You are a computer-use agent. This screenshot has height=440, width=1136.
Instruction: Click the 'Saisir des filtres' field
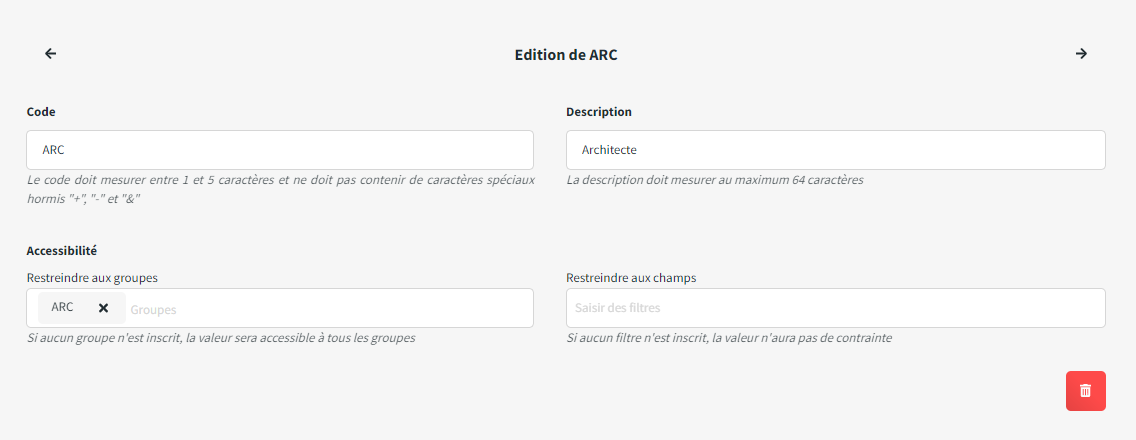tap(835, 308)
